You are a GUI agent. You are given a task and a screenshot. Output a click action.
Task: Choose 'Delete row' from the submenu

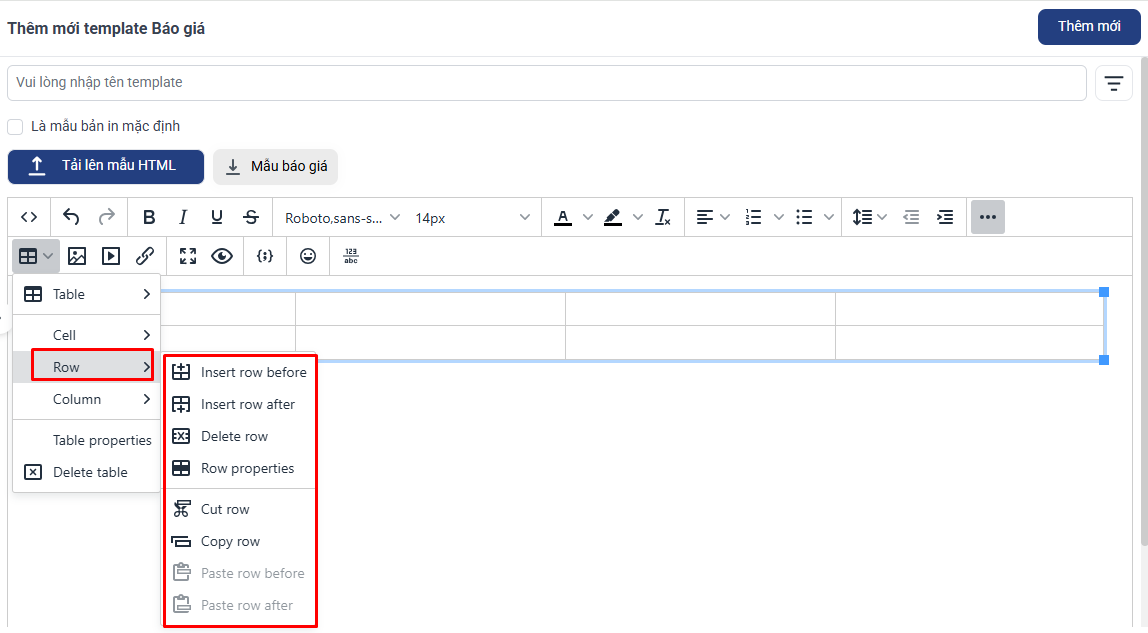click(x=234, y=436)
